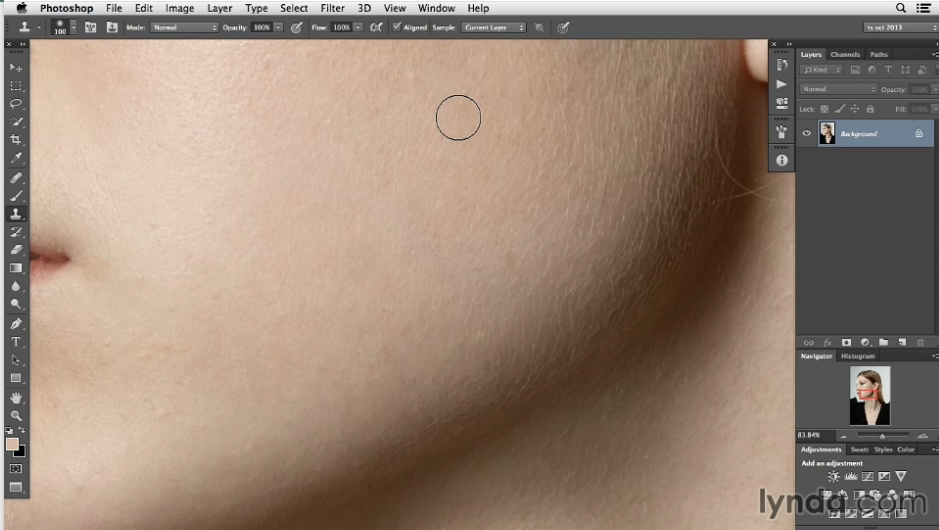Open the Flow slider dropdown arrow

click(x=358, y=28)
